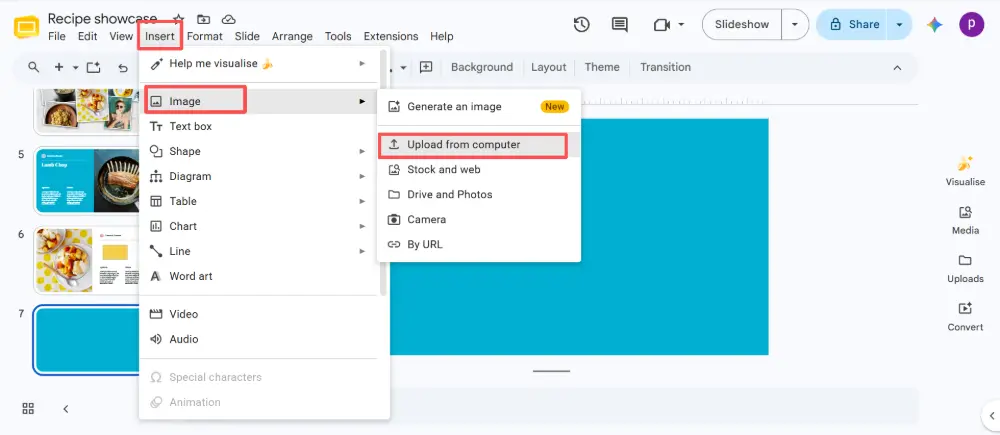Open the Format menu
The height and width of the screenshot is (435, 1000).
205,36
